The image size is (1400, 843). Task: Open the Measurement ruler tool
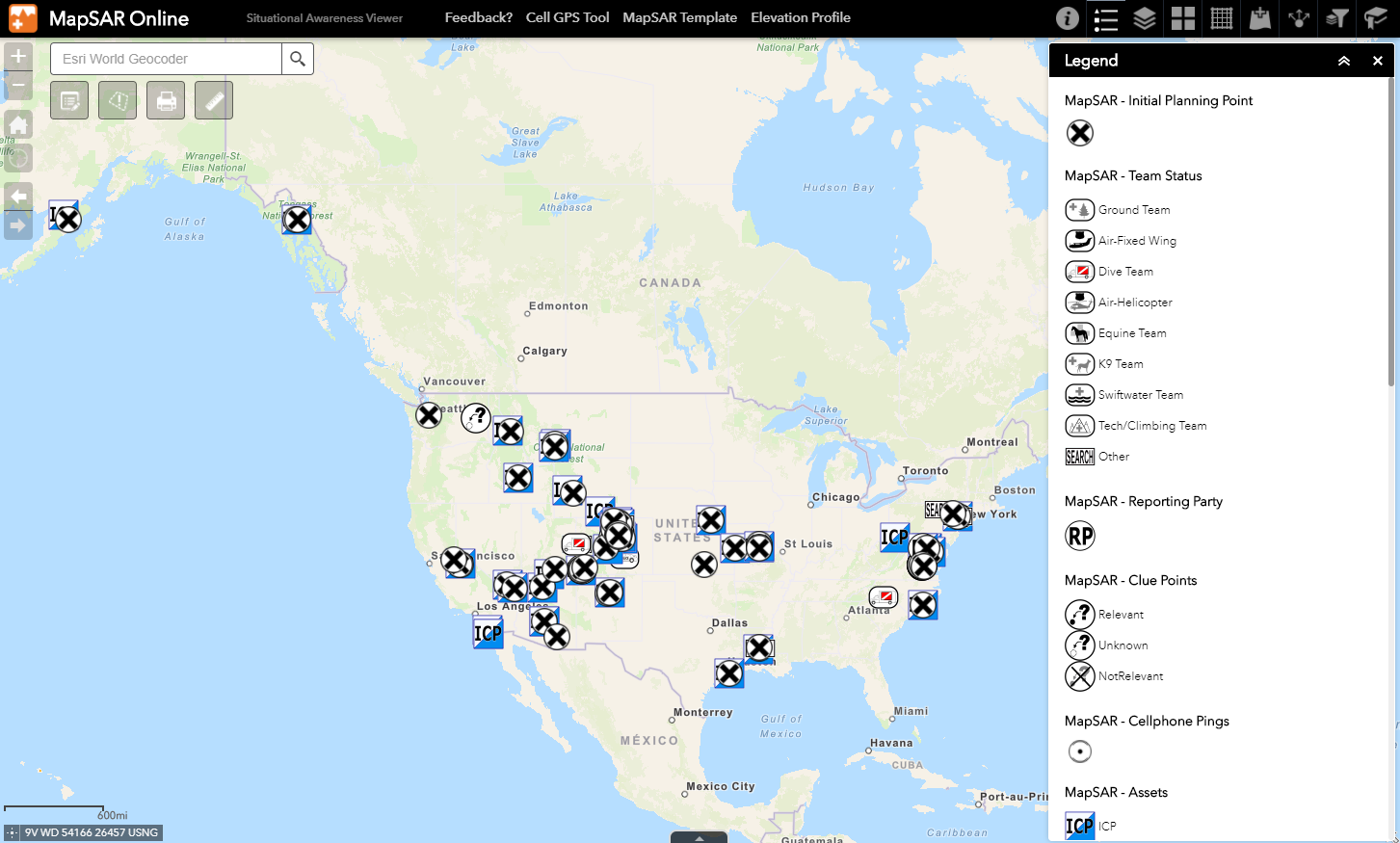click(214, 100)
